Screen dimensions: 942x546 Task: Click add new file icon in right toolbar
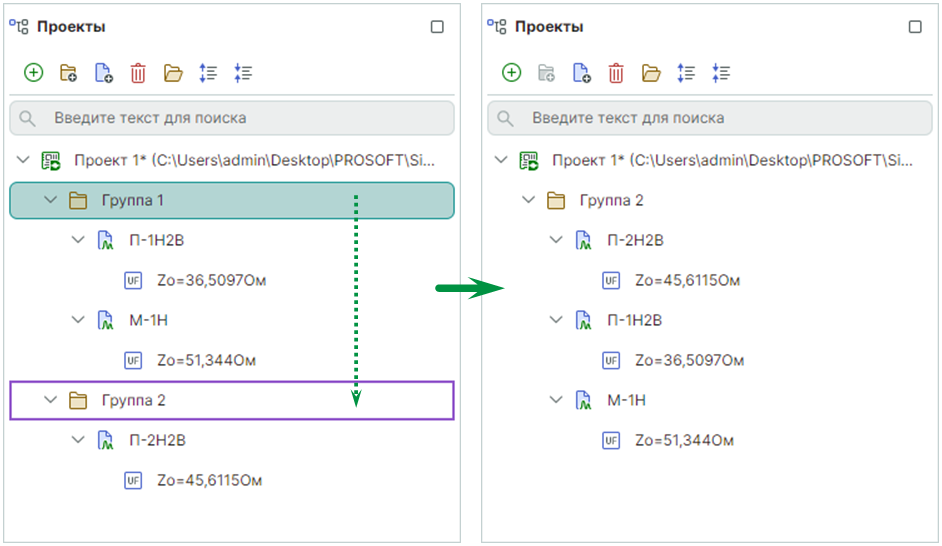(581, 72)
